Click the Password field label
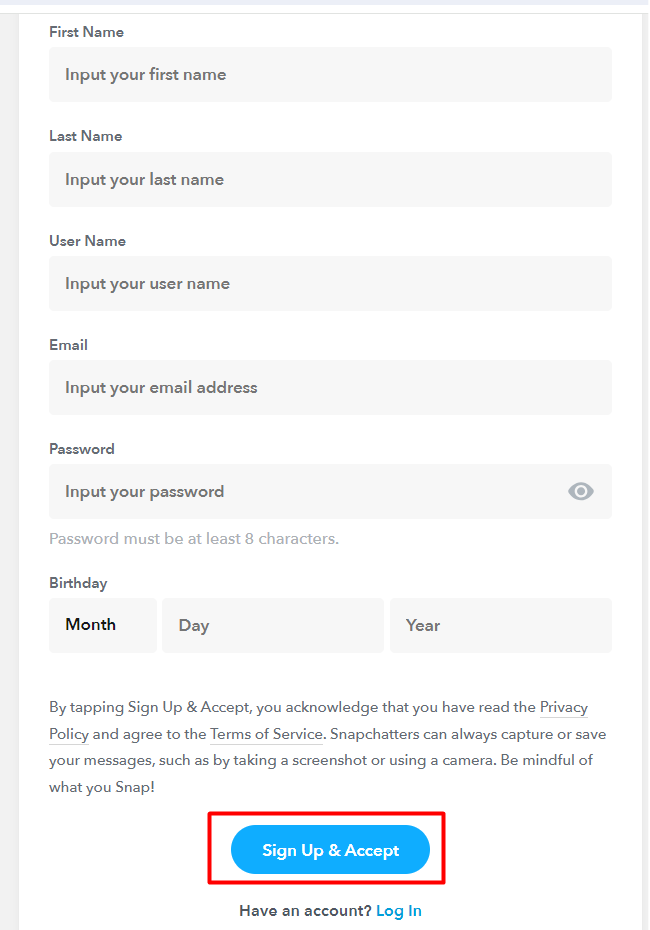The height and width of the screenshot is (930, 650). click(82, 449)
